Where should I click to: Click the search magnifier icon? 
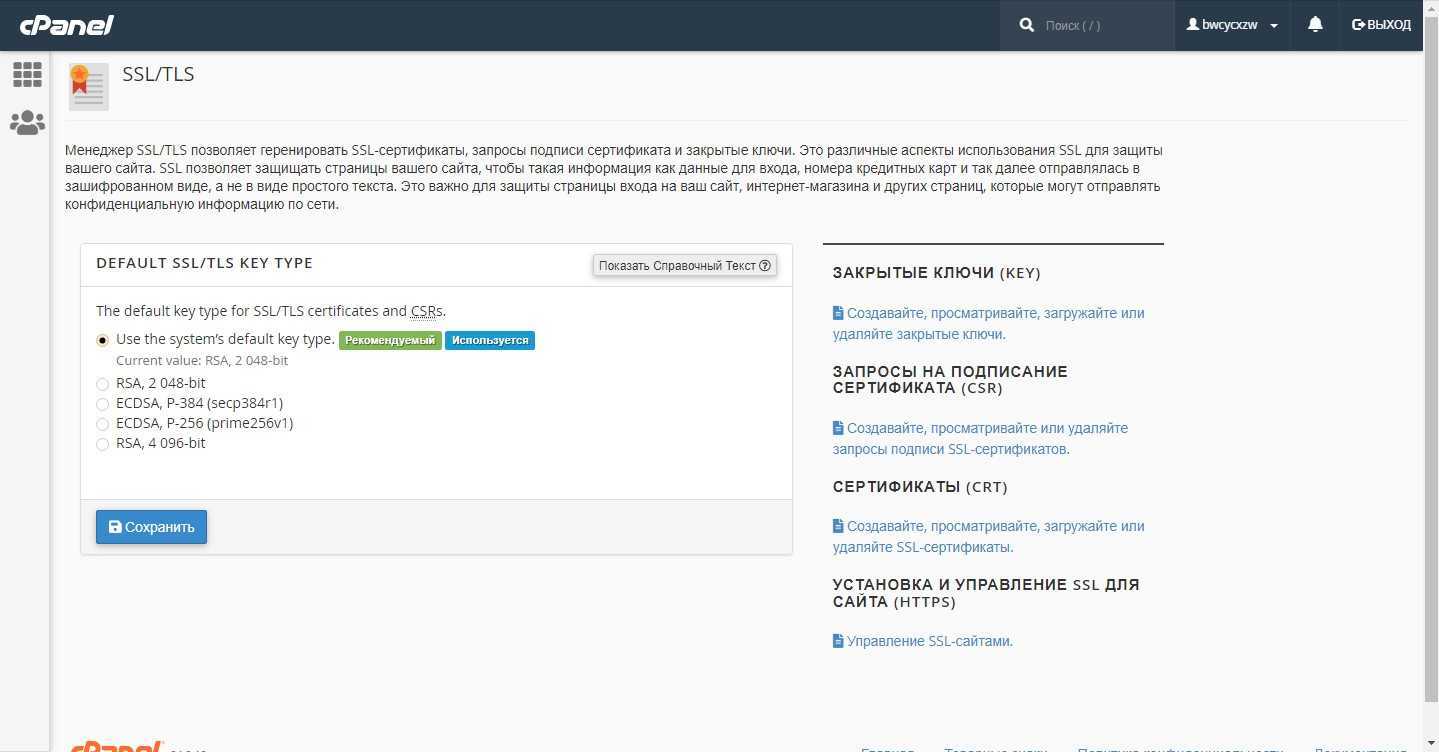click(x=1026, y=25)
